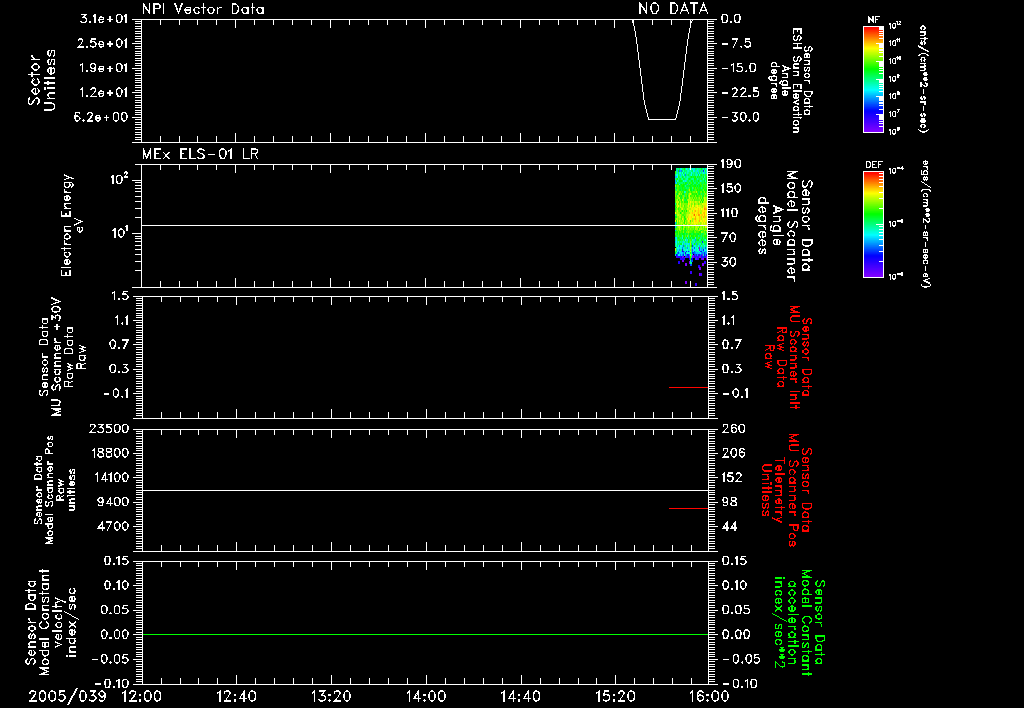Image resolution: width=1024 pixels, height=708 pixels.
Task: Click the '14100' scanner position tick
Action: [108, 477]
